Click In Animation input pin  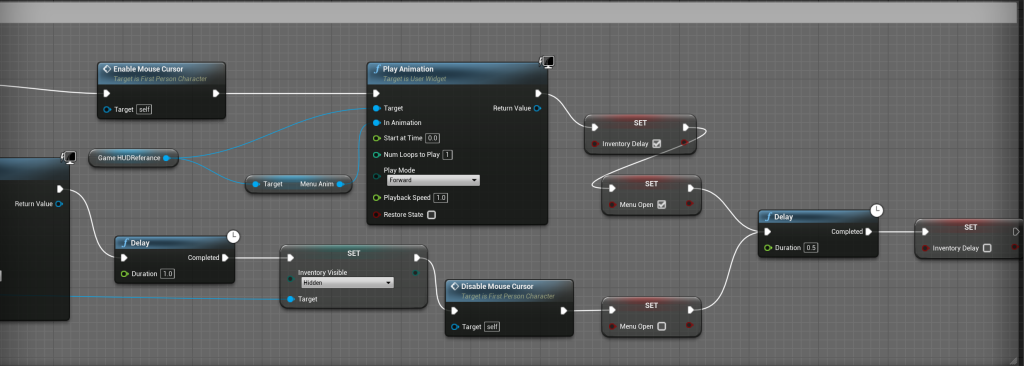376,123
